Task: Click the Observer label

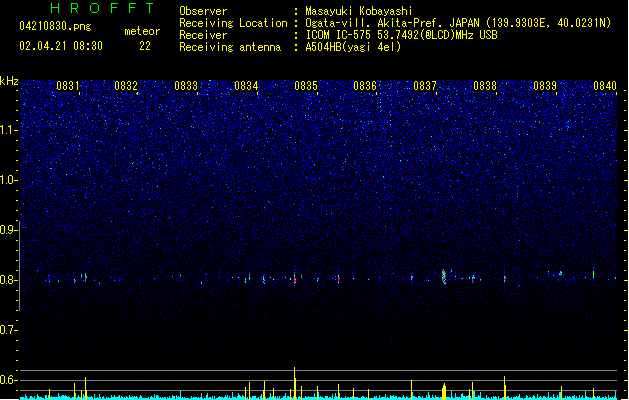Action: [x=203, y=11]
